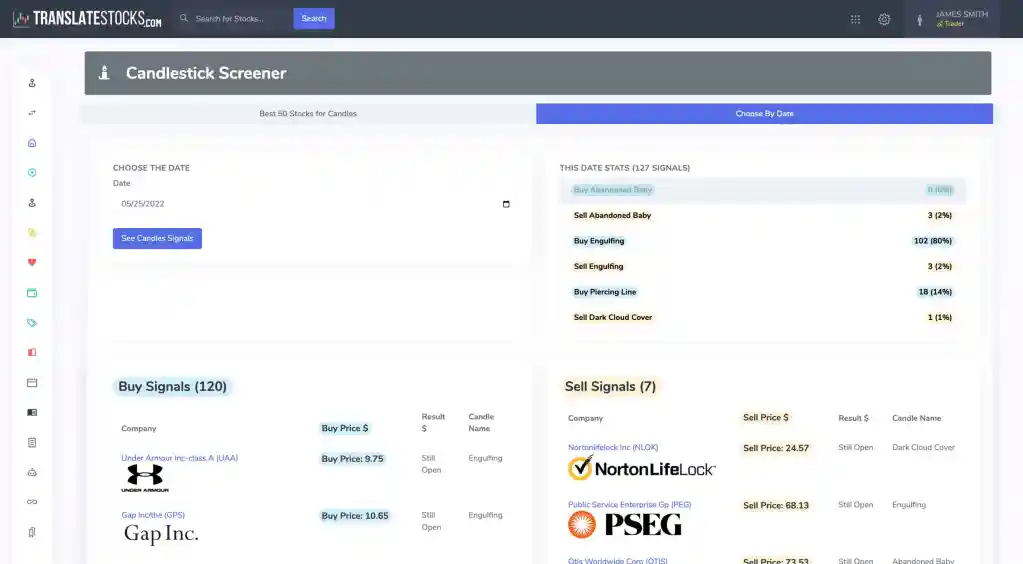Image resolution: width=1023 pixels, height=564 pixels.
Task: Click Sell Price: 24.57 cell
Action: tap(776, 448)
